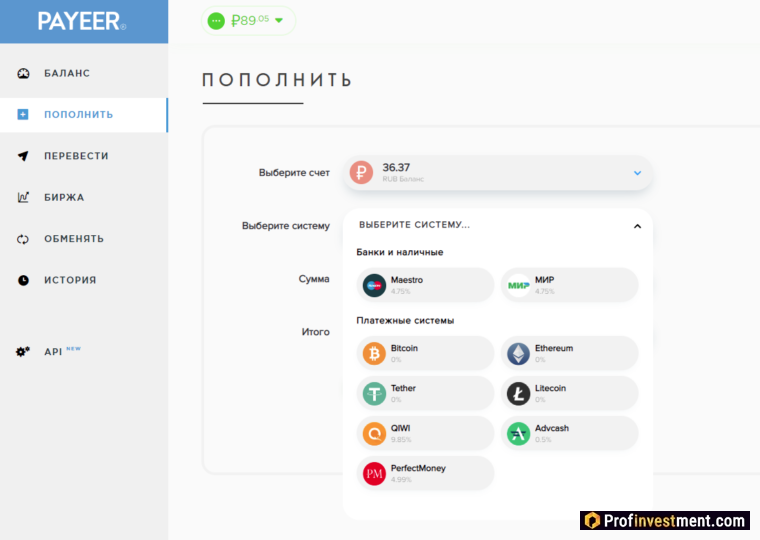Click the QIWI orange icon
The image size is (760, 540).
374,434
